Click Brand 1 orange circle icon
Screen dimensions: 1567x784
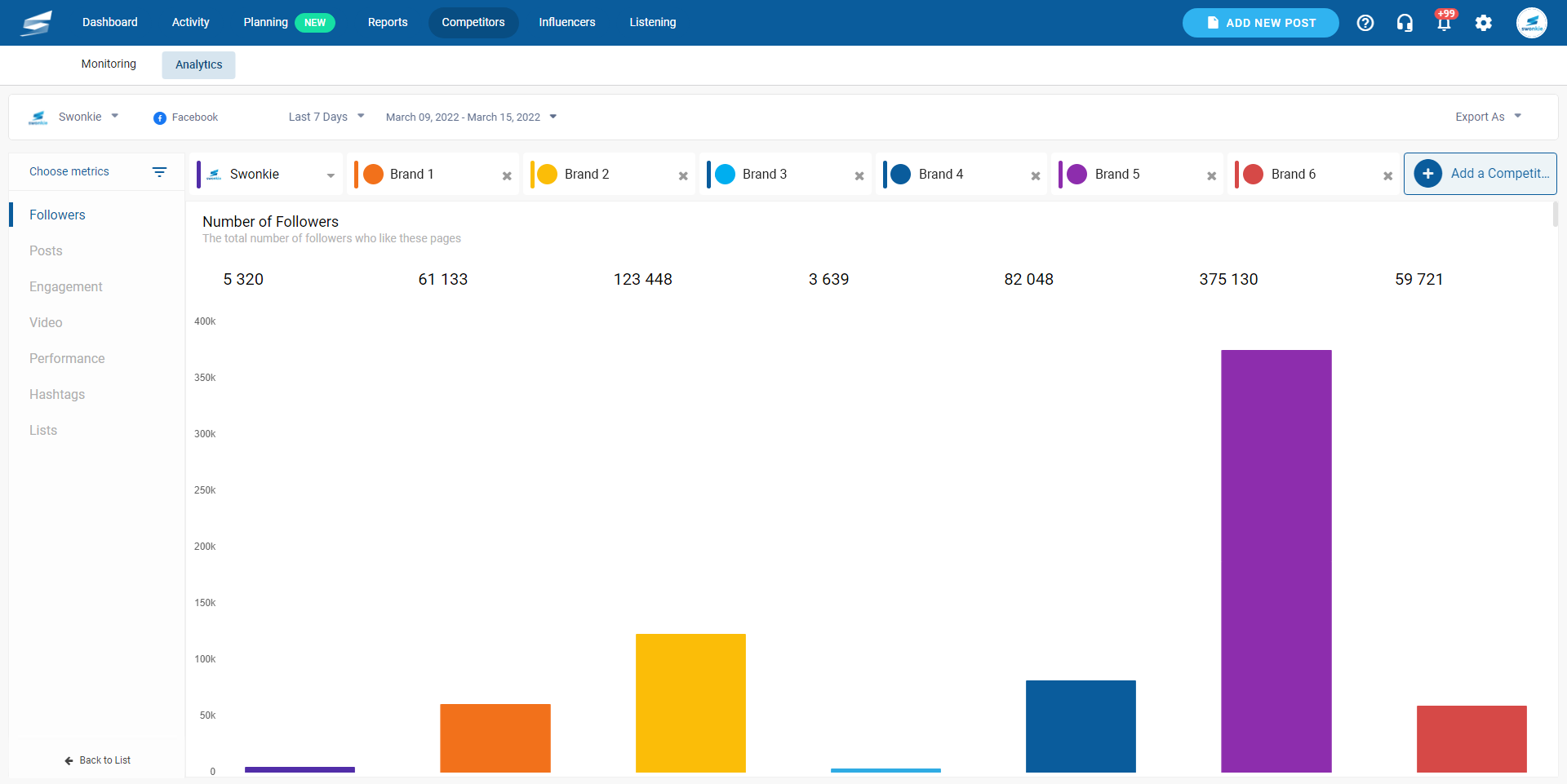tap(373, 175)
